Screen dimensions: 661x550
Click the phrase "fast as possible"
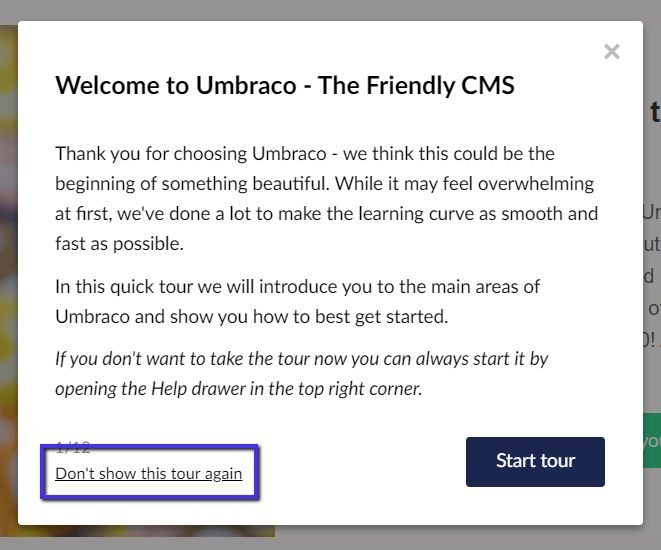coord(120,244)
